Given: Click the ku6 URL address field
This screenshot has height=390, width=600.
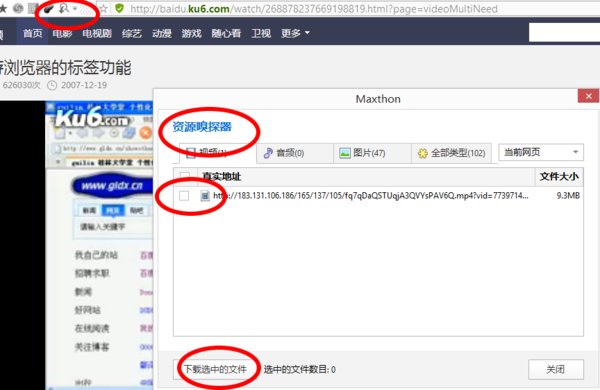Looking at the screenshot, I should (314, 9).
